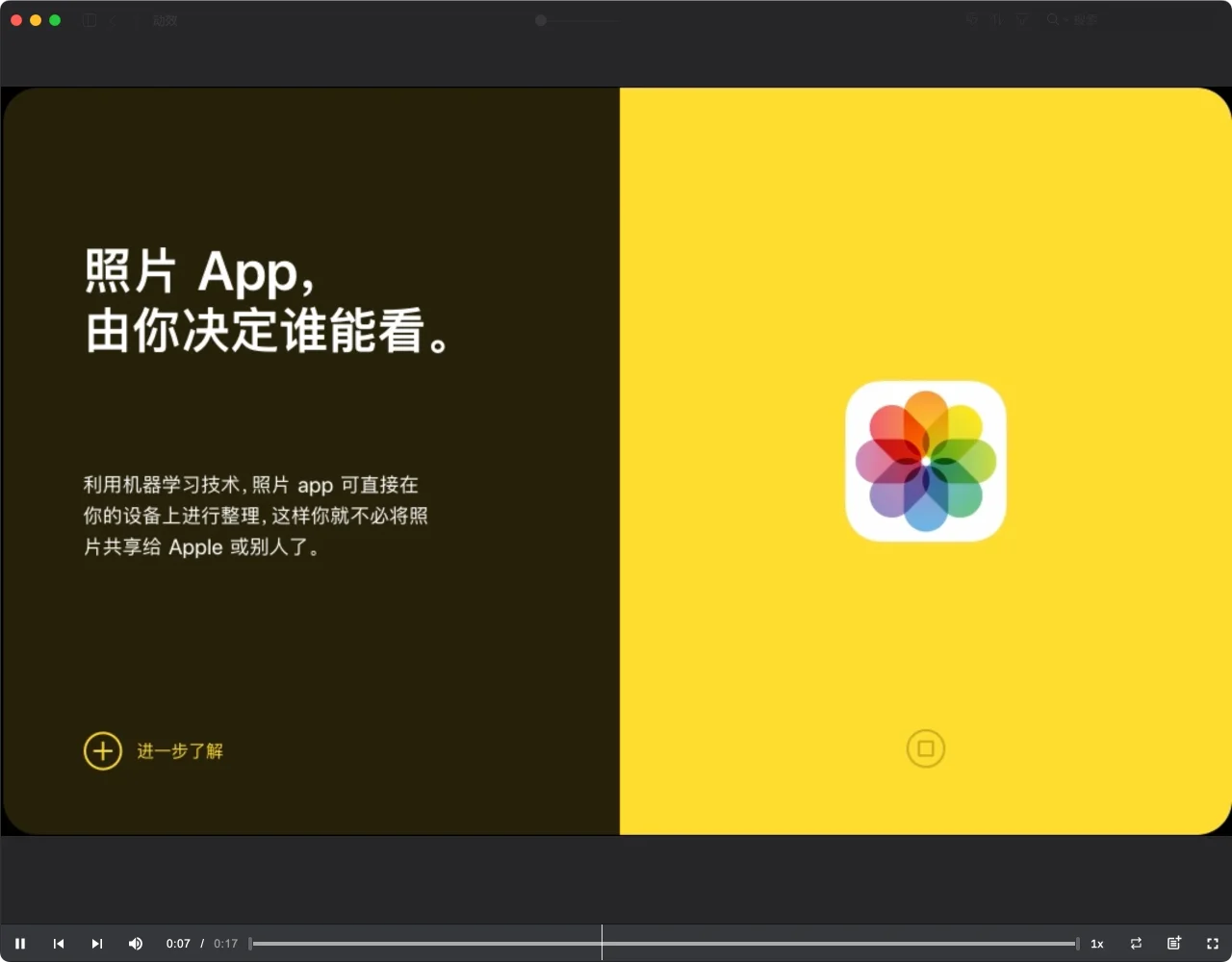This screenshot has height=962, width=1232.
Task: Mute the audio with the speaker icon
Action: point(136,944)
